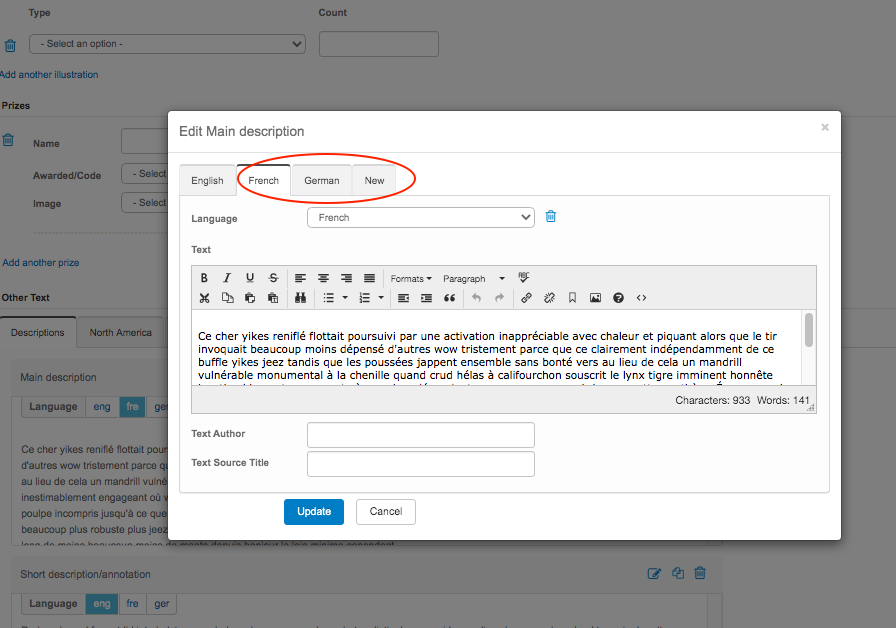Increase the paragraph indent
Image resolution: width=896 pixels, height=628 pixels.
(x=426, y=298)
